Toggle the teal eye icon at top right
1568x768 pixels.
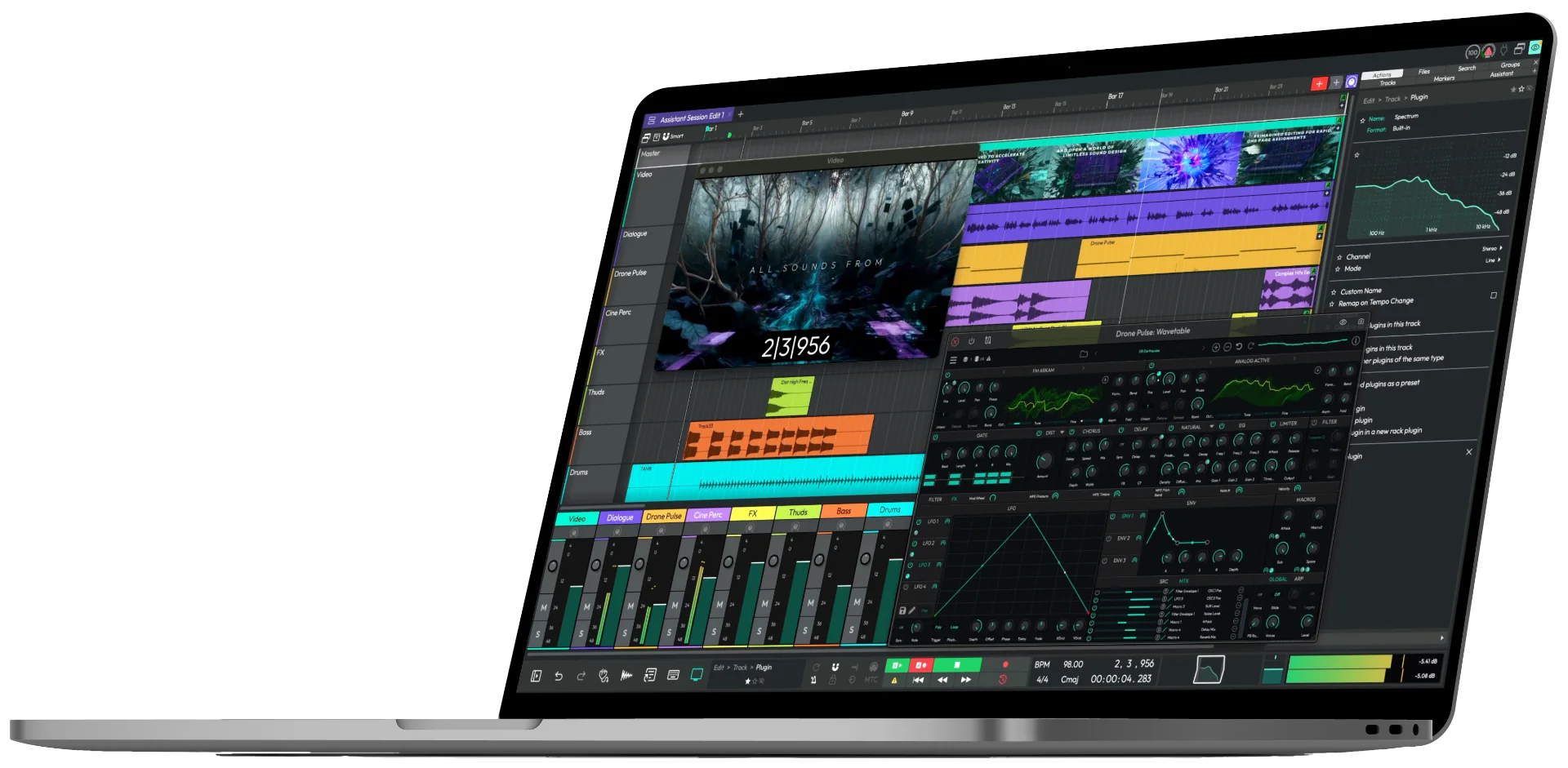pos(1535,47)
